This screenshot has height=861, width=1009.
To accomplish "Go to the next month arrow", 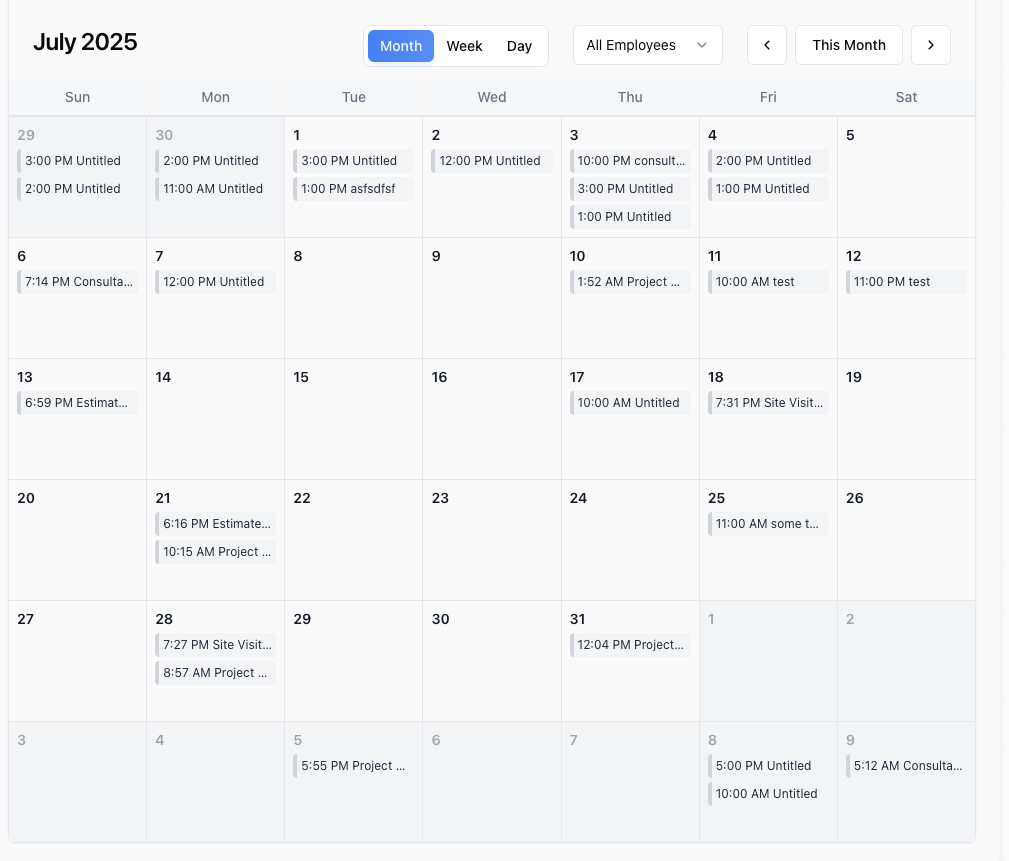I will (x=930, y=45).
